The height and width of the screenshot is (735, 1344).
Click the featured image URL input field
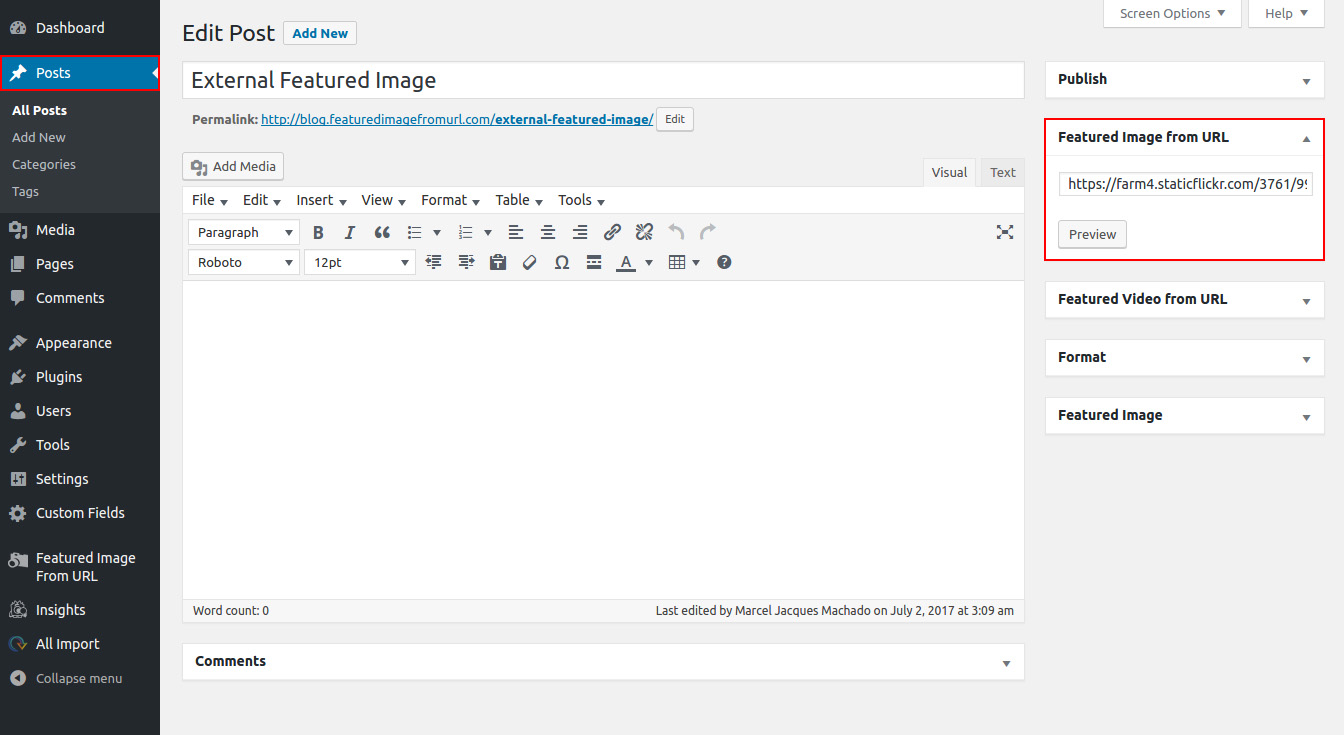point(1184,184)
